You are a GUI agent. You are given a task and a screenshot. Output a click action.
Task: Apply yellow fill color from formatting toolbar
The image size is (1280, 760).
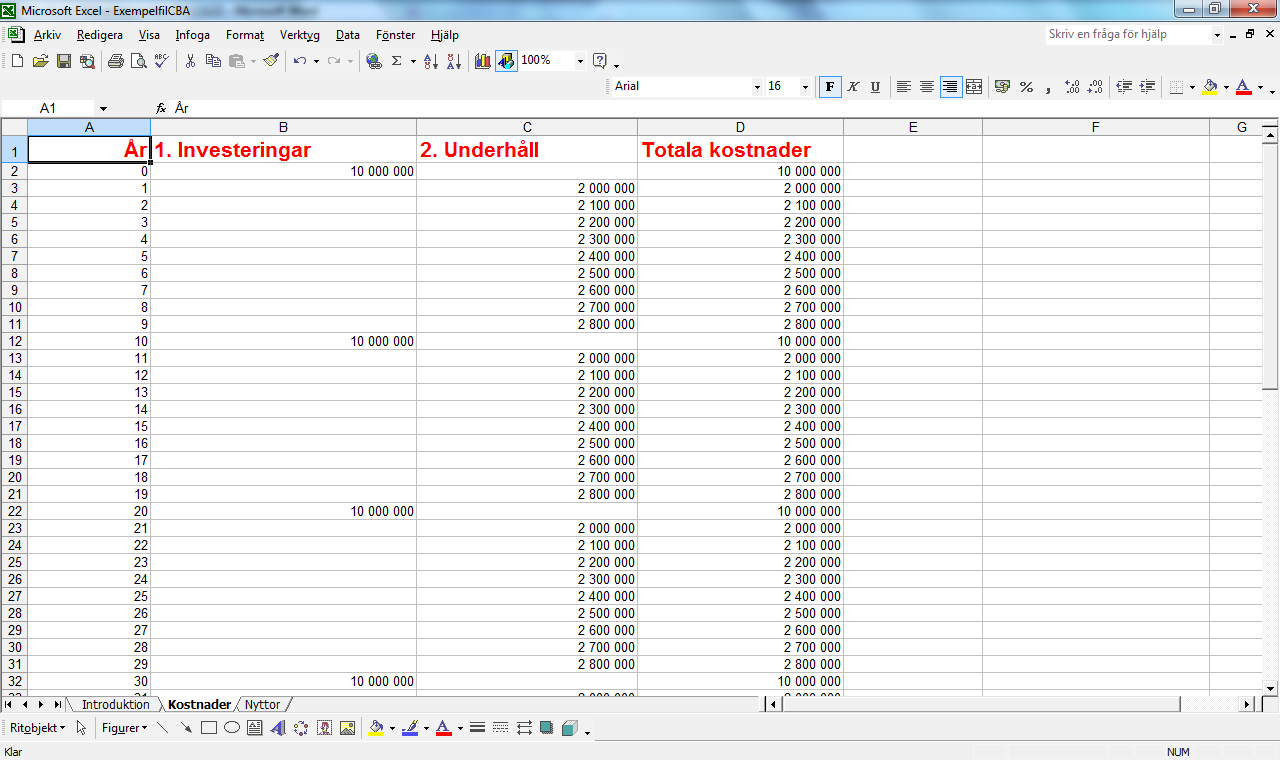1210,87
